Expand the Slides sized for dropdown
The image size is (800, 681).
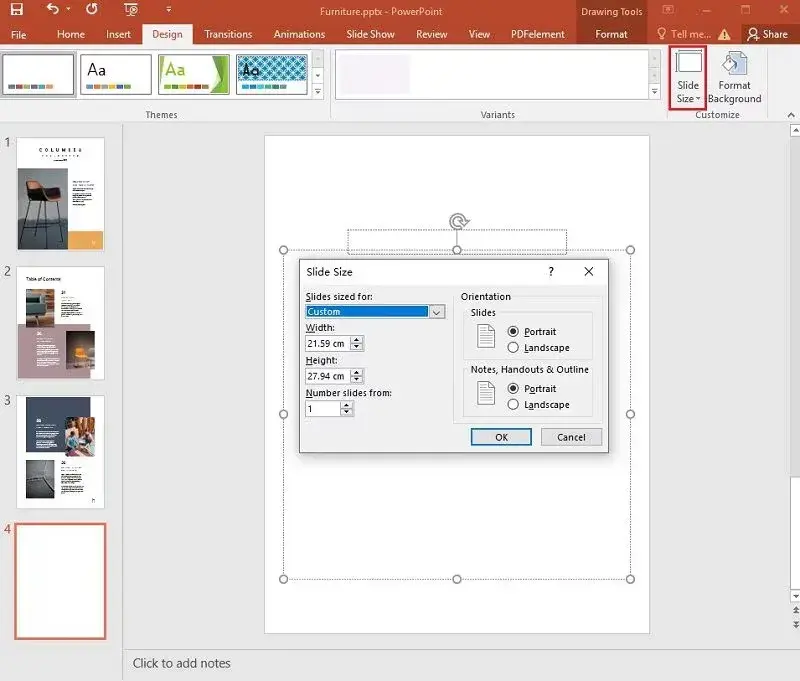tap(437, 312)
